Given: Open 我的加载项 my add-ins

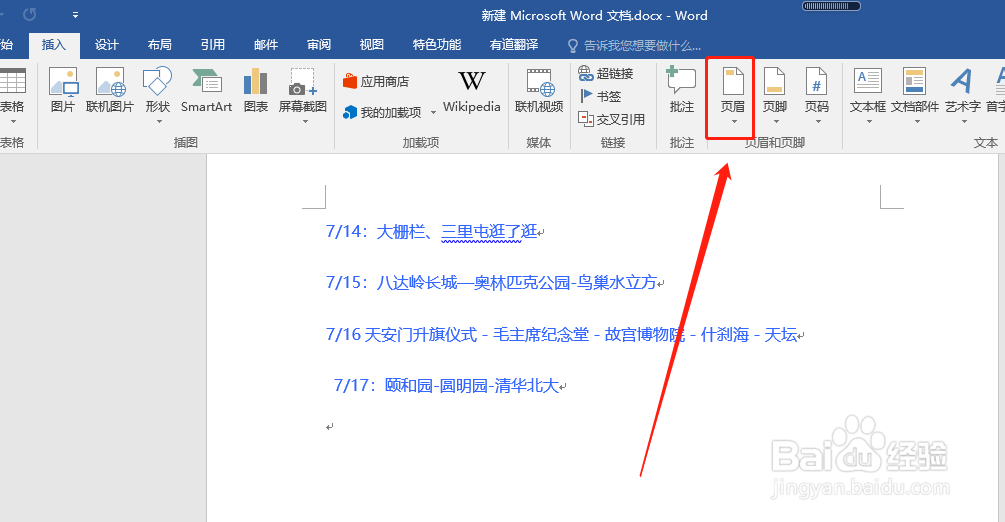Looking at the screenshot, I should (x=382, y=113).
